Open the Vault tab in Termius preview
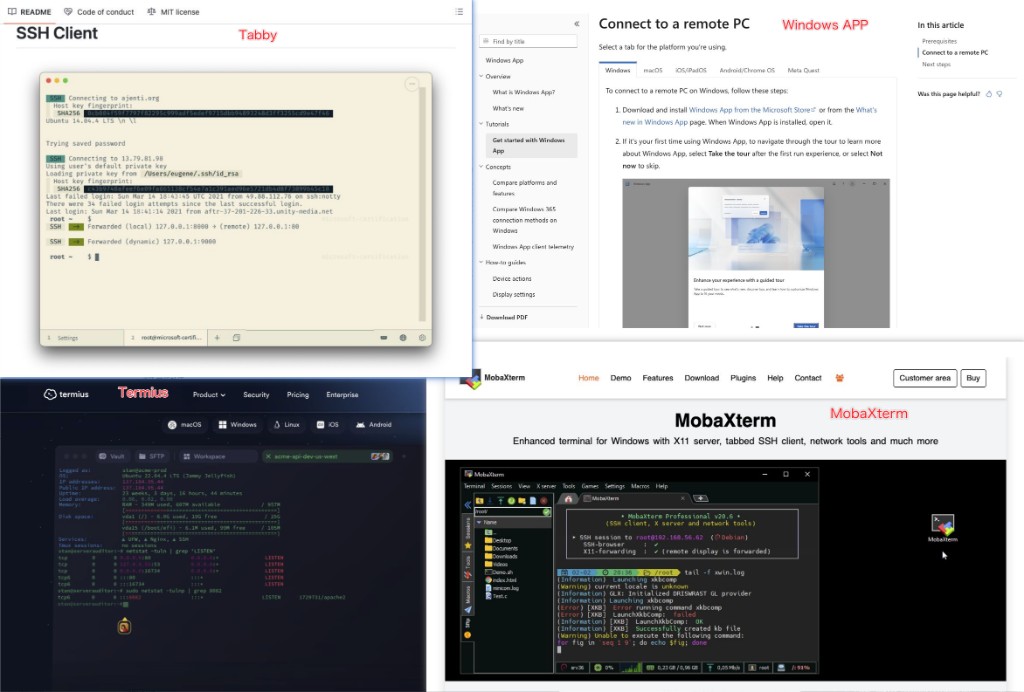 111,456
